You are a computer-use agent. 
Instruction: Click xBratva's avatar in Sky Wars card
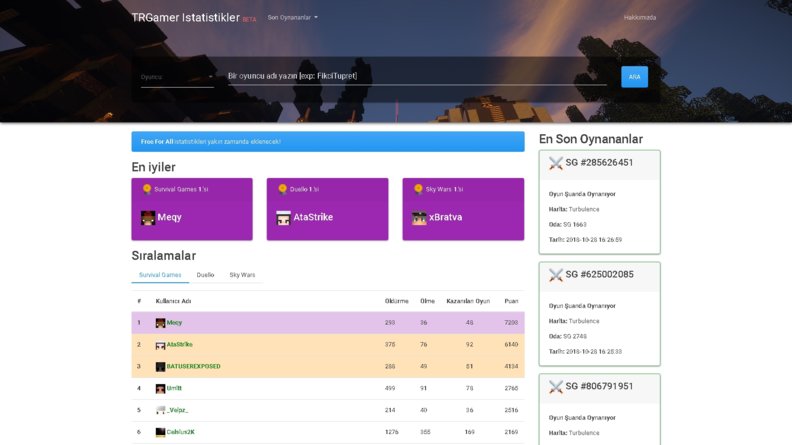[x=419, y=218]
